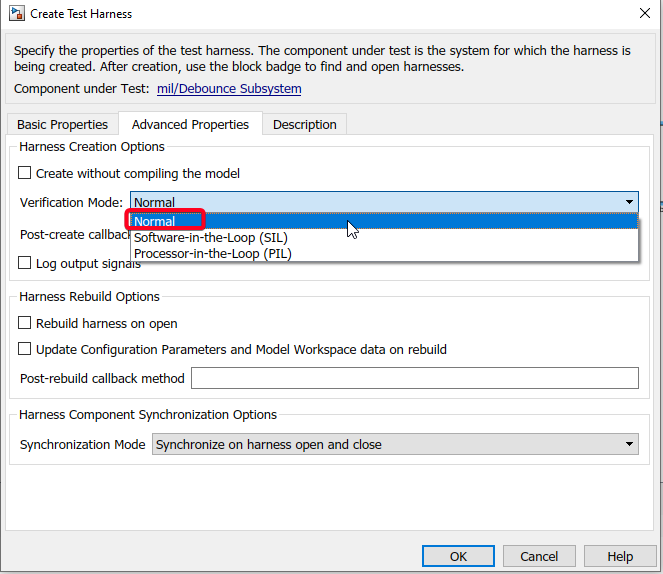
Task: Select Software-in-the-Loop (SIL) option
Action: [x=210, y=237]
